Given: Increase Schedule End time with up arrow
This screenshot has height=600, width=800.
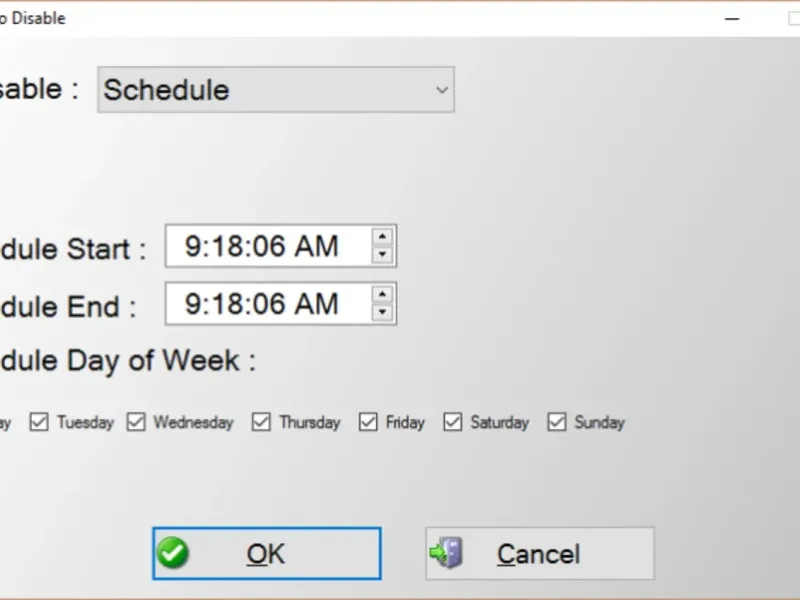Looking at the screenshot, I should click(382, 295).
